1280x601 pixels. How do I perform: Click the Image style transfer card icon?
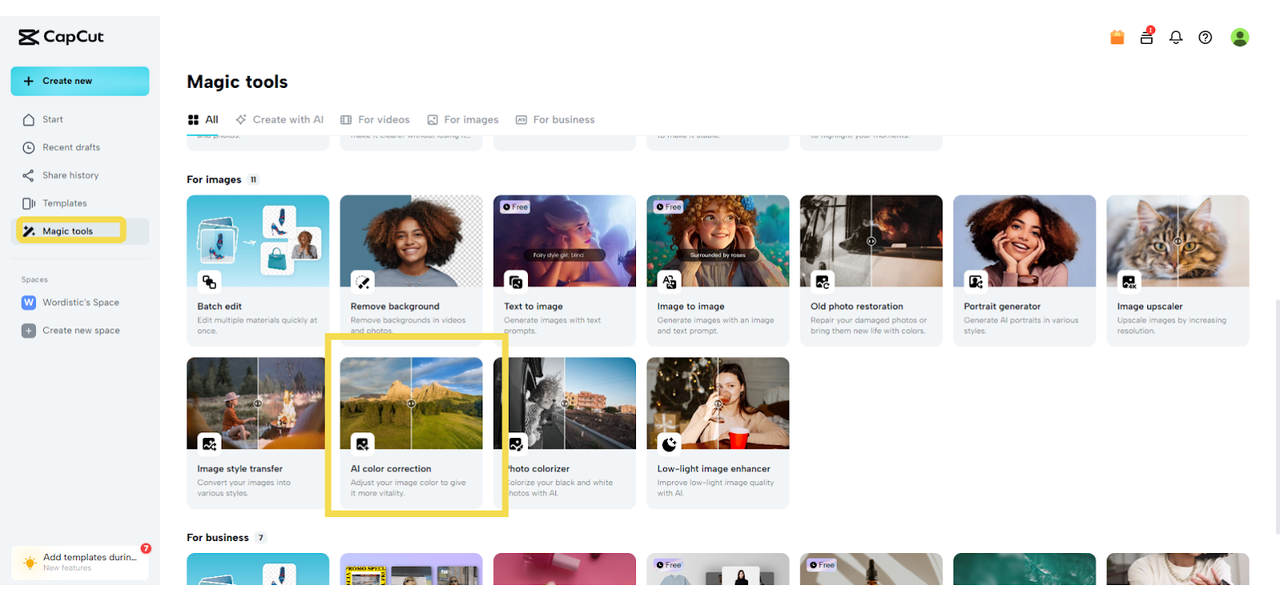pos(209,443)
